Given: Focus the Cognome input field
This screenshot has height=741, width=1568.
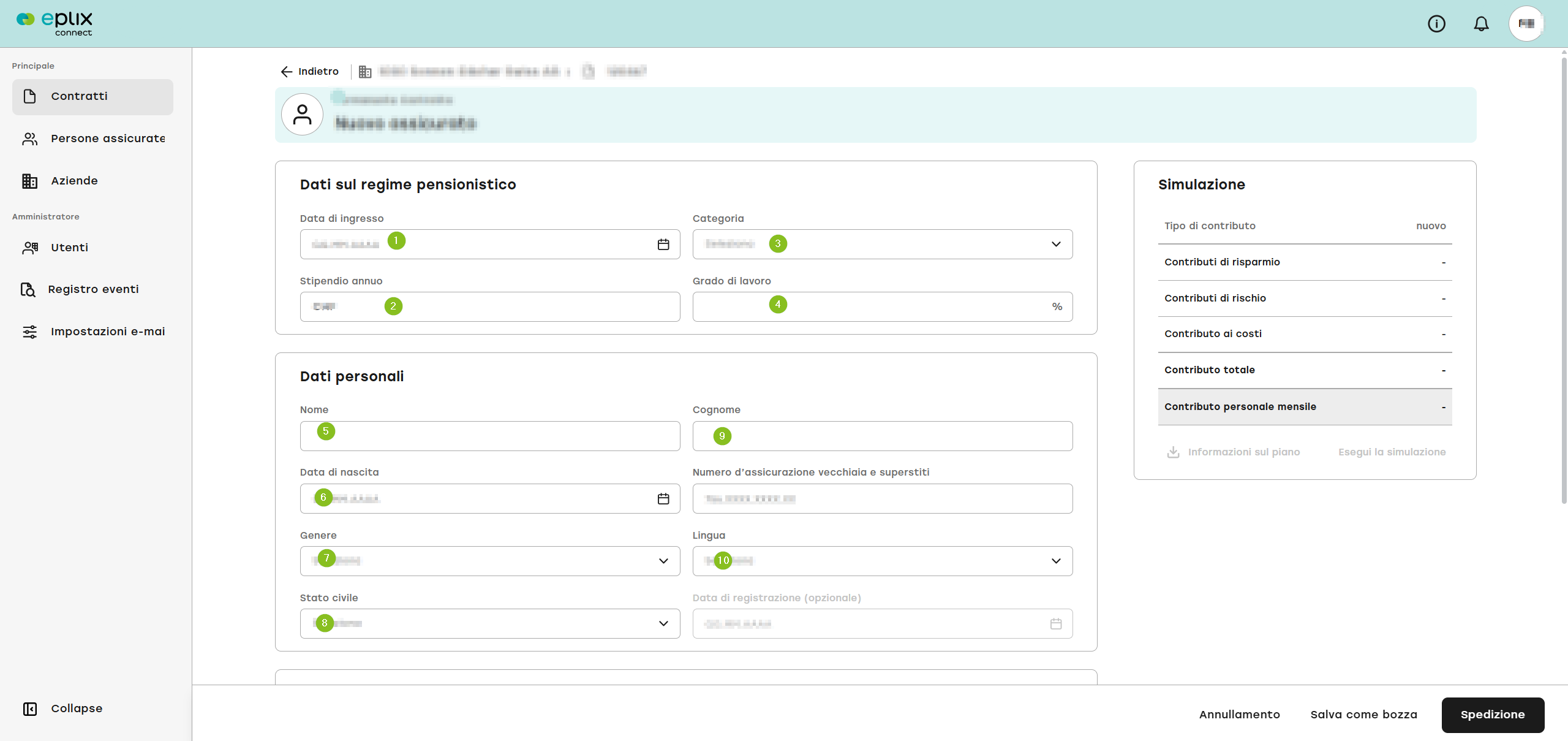Looking at the screenshot, I should [x=883, y=436].
